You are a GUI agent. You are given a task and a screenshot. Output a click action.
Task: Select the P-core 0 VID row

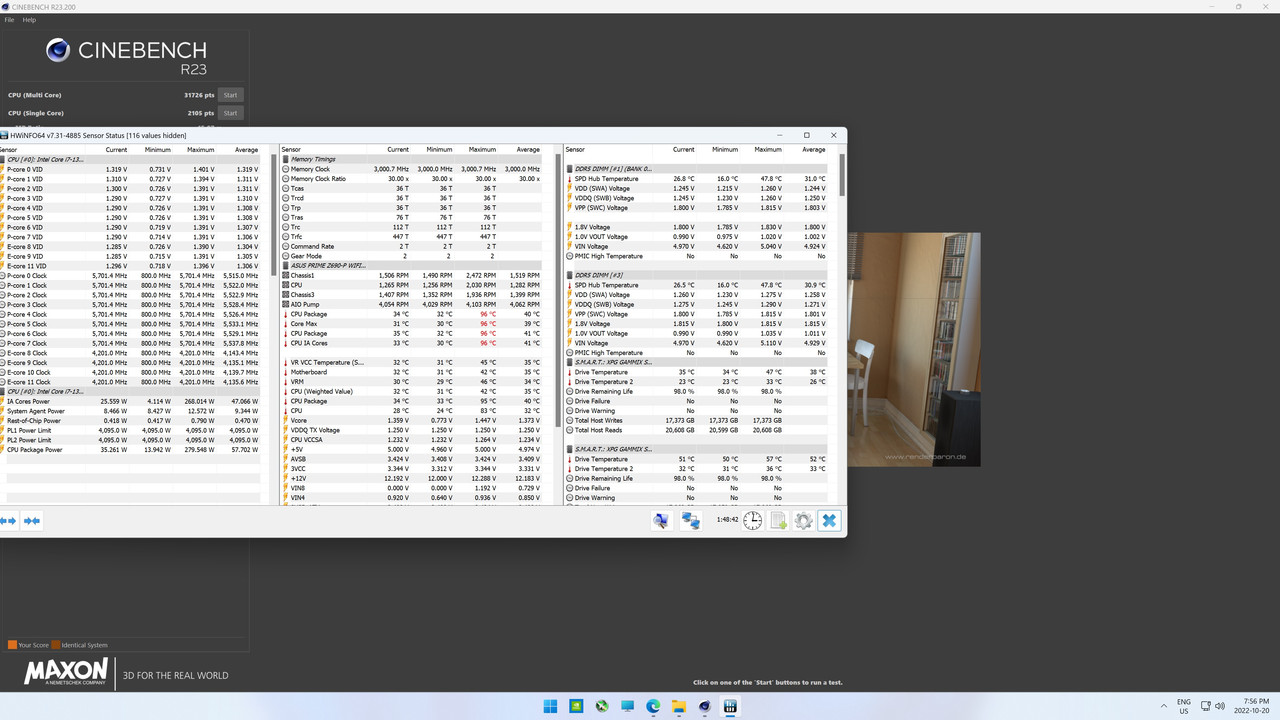coord(130,169)
